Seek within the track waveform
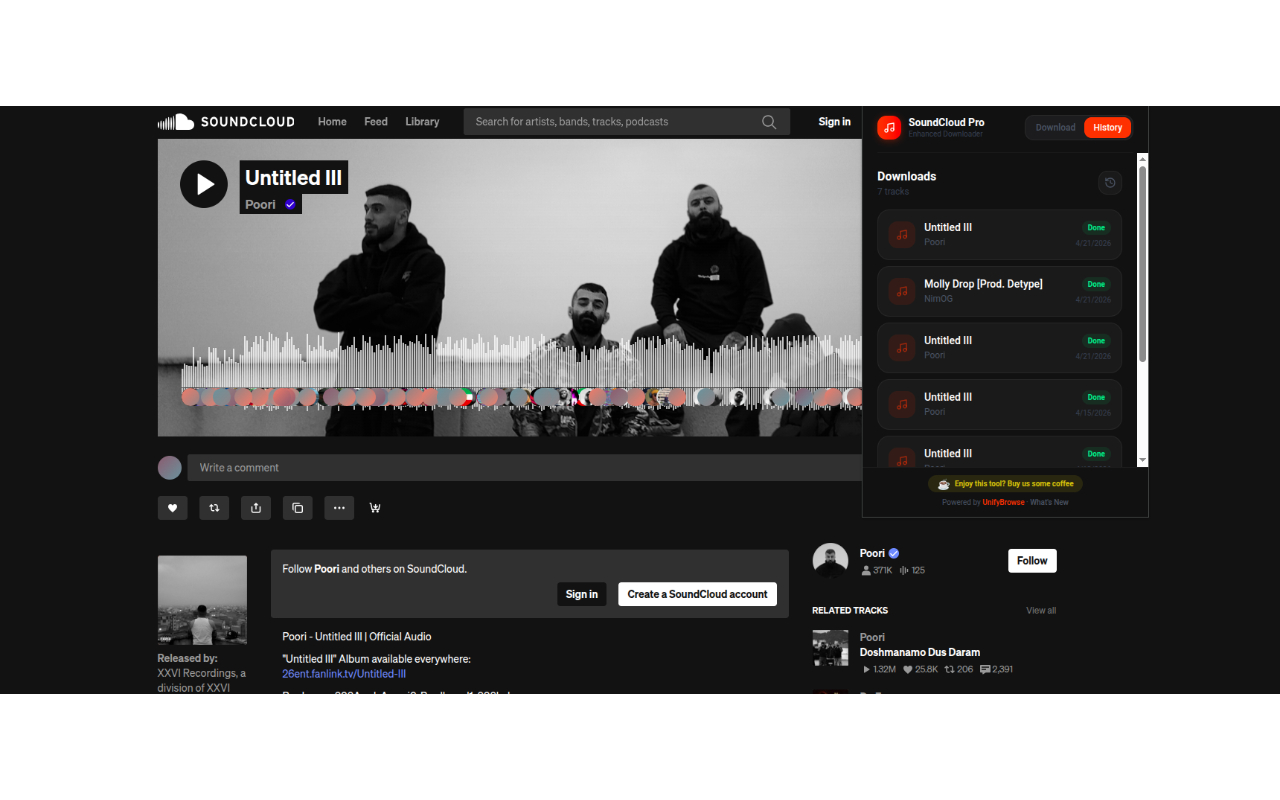The image size is (1280, 800). pyautogui.click(x=520, y=370)
